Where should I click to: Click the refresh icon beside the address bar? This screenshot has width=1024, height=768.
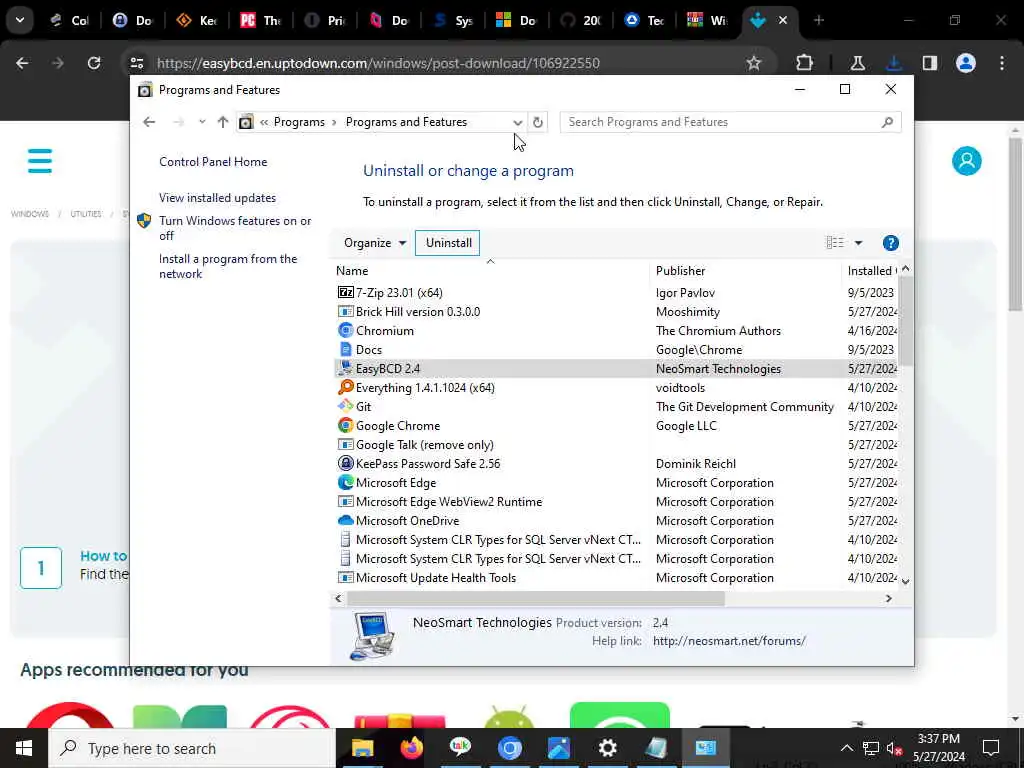pos(537,122)
